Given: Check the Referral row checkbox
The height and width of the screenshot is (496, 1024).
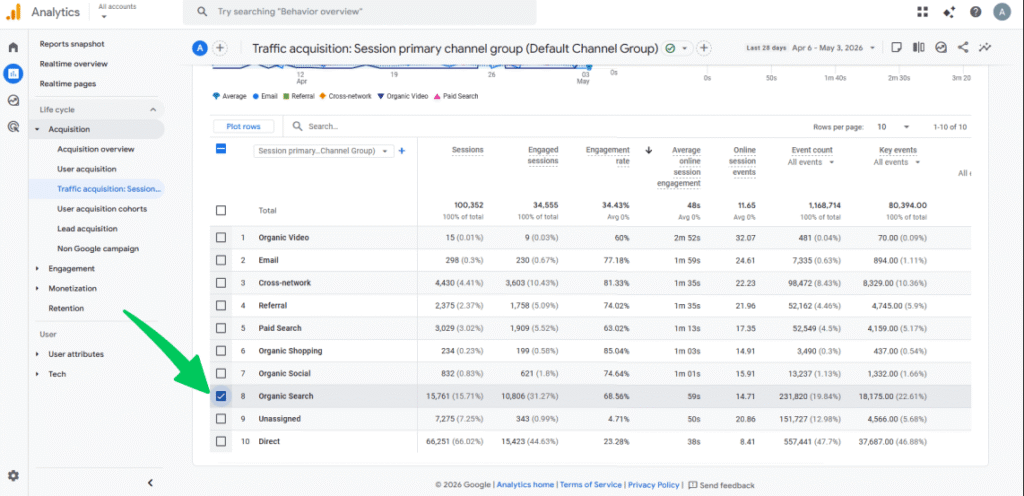Looking at the screenshot, I should pyautogui.click(x=221, y=305).
